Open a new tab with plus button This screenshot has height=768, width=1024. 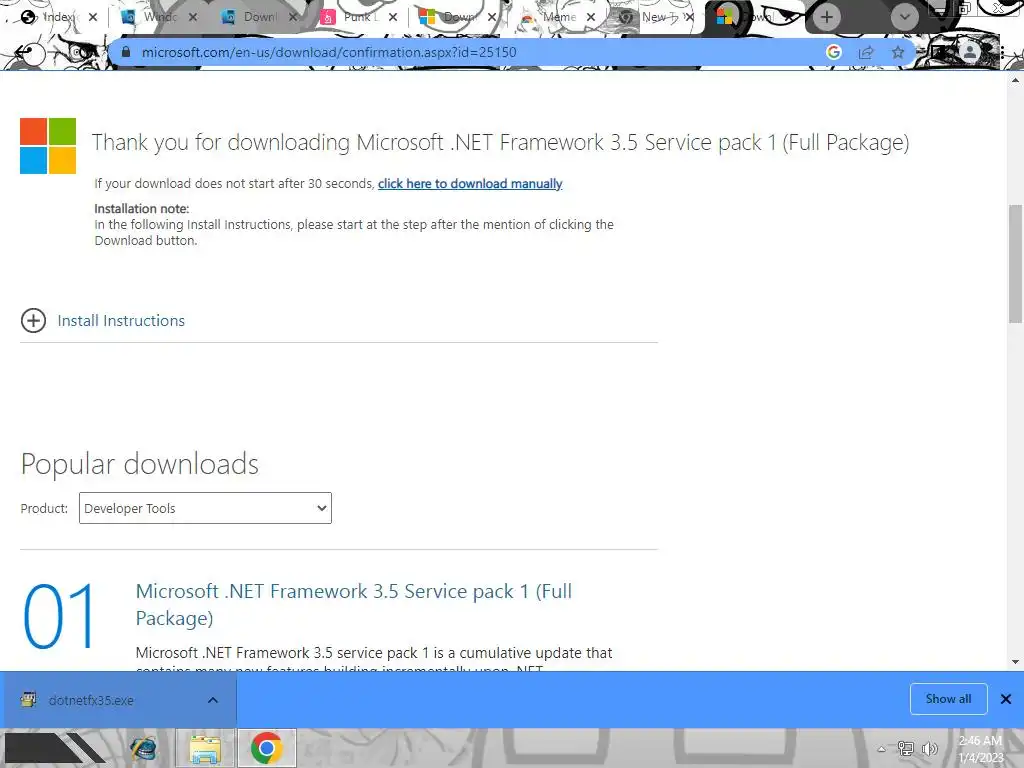point(827,17)
